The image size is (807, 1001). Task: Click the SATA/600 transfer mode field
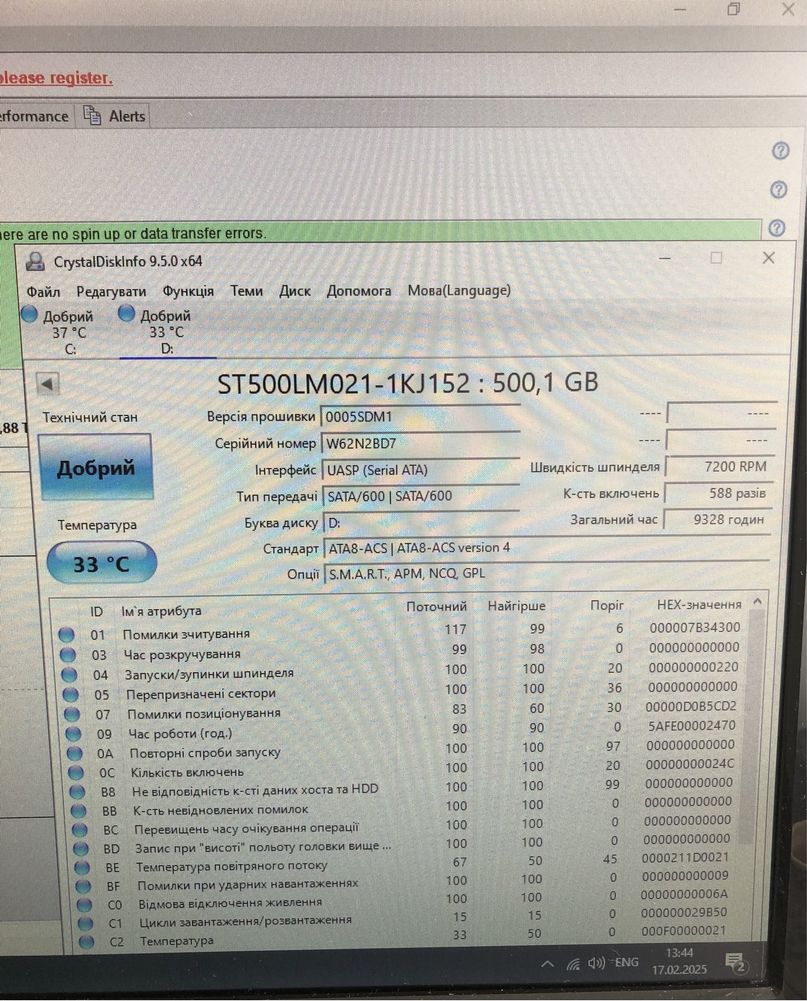pos(421,496)
